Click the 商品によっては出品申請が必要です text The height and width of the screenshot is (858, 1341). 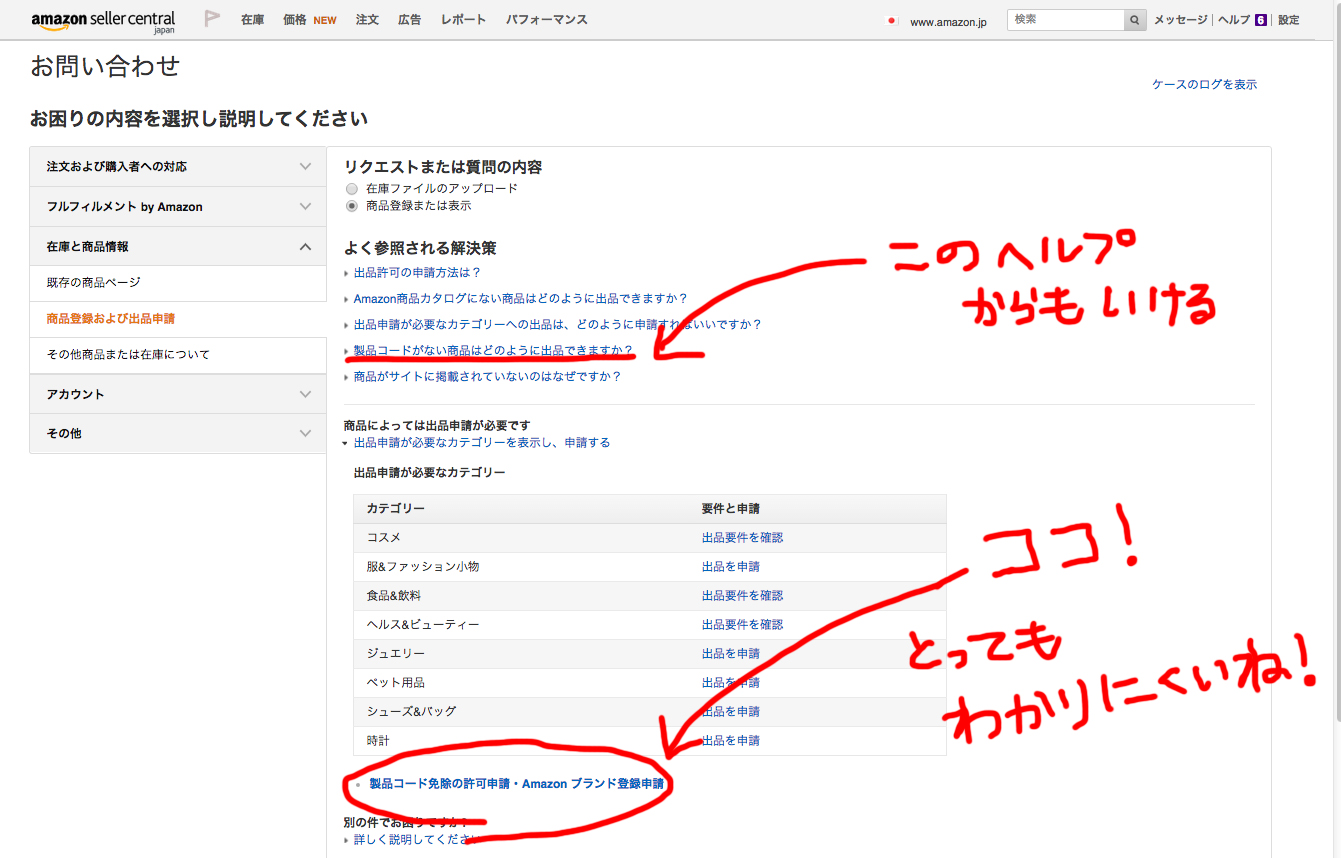436,425
